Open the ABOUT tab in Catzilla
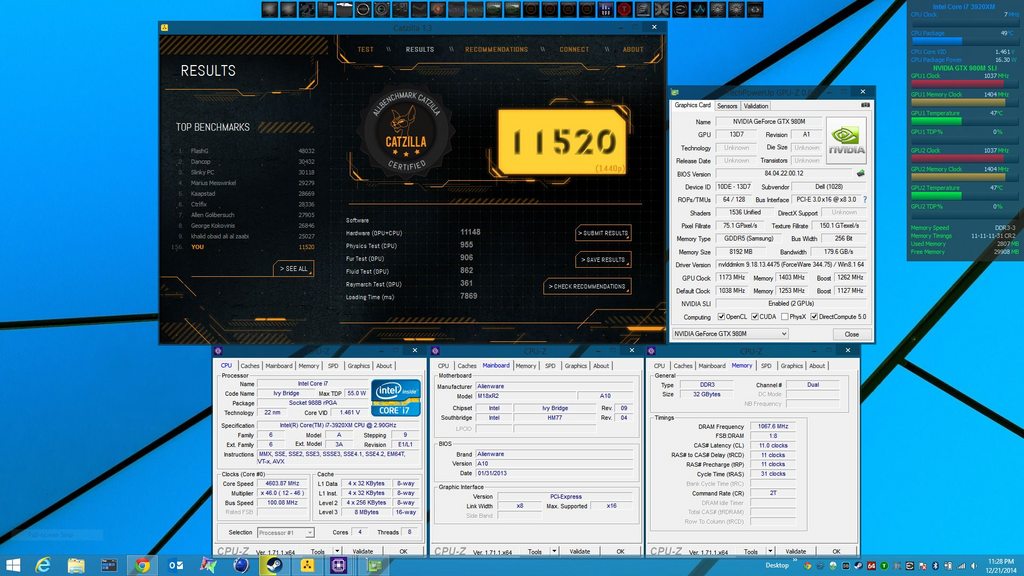Viewport: 1024px width, 576px height. click(x=633, y=50)
